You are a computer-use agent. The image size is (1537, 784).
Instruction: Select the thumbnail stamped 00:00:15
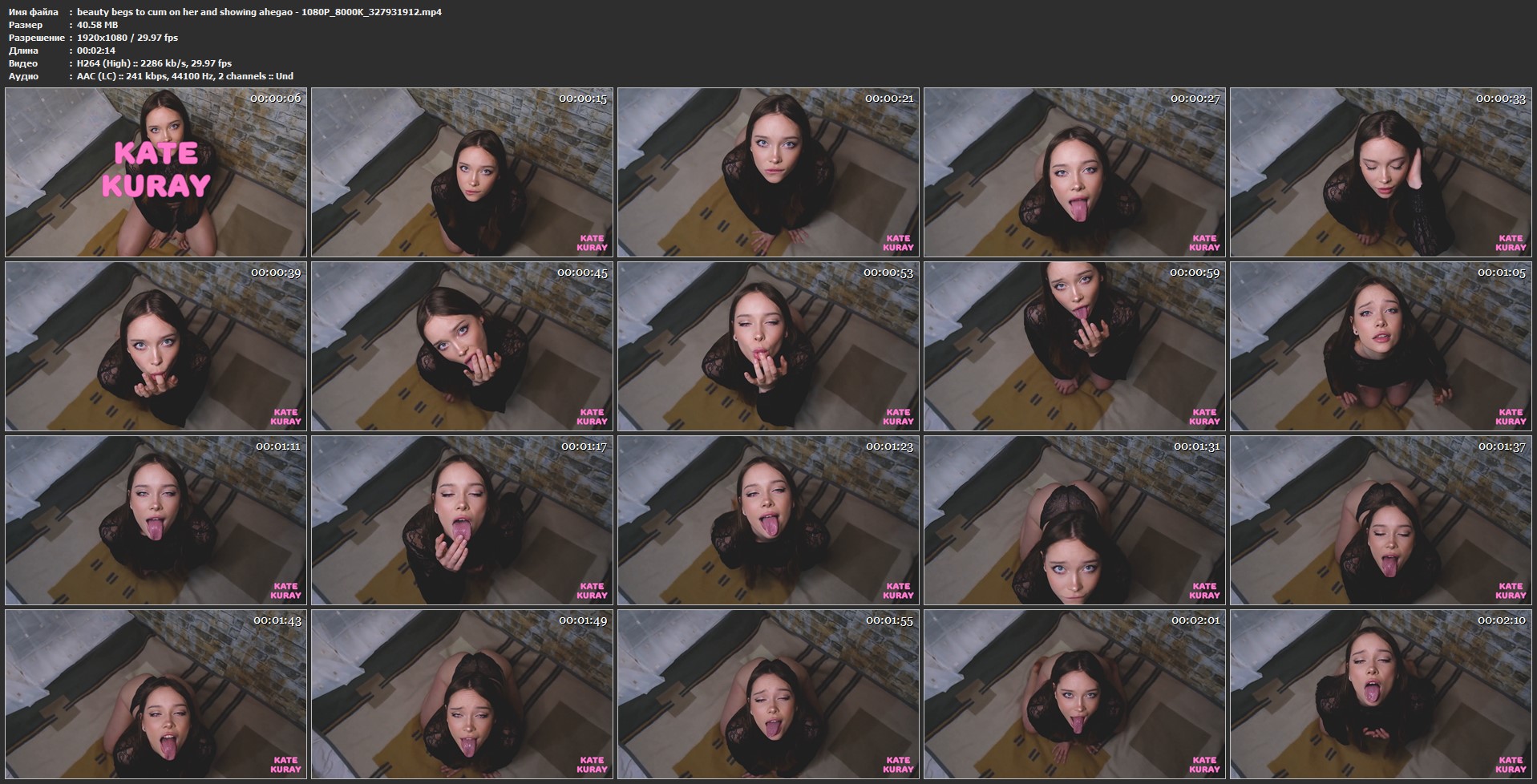point(462,172)
